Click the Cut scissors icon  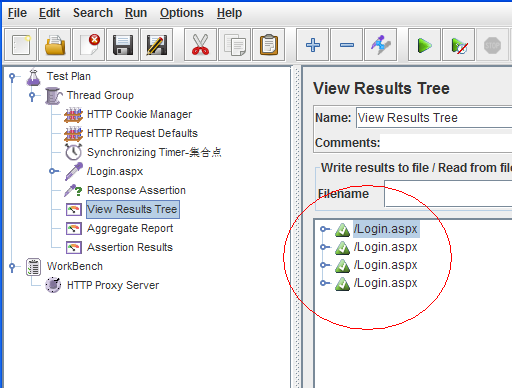200,45
